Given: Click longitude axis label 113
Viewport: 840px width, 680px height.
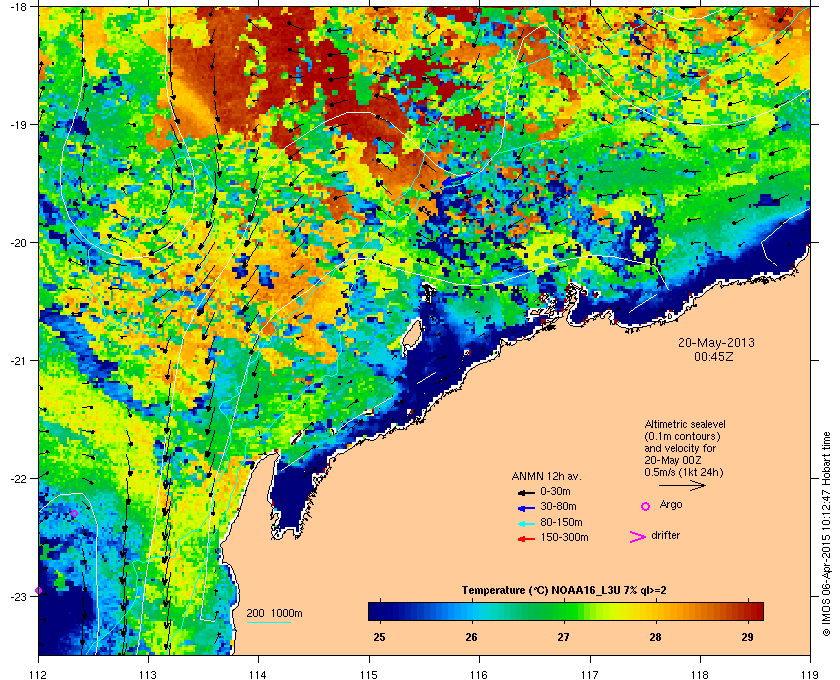Looking at the screenshot, I should (148, 675).
